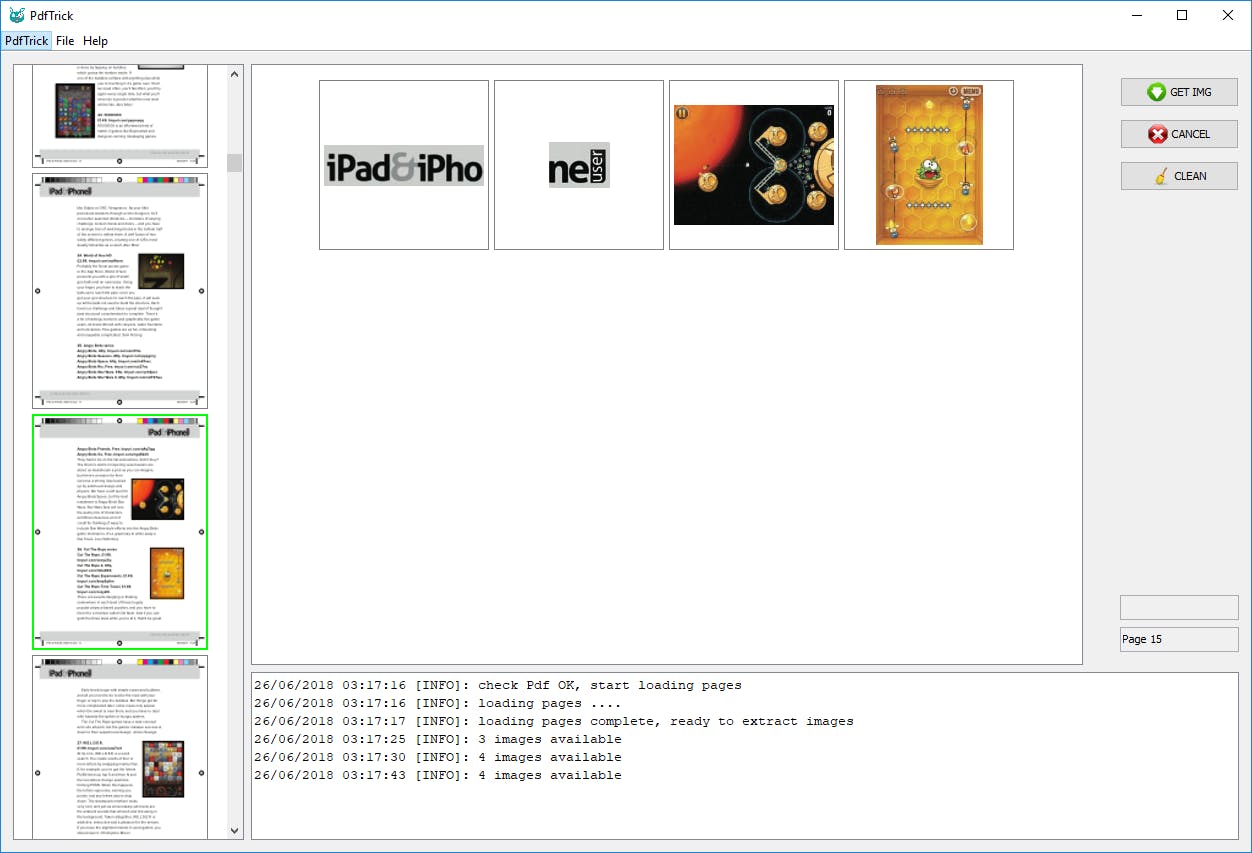Viewport: 1252px width, 853px height.
Task: Minimize the PdfTrick window
Action: coord(1136,15)
